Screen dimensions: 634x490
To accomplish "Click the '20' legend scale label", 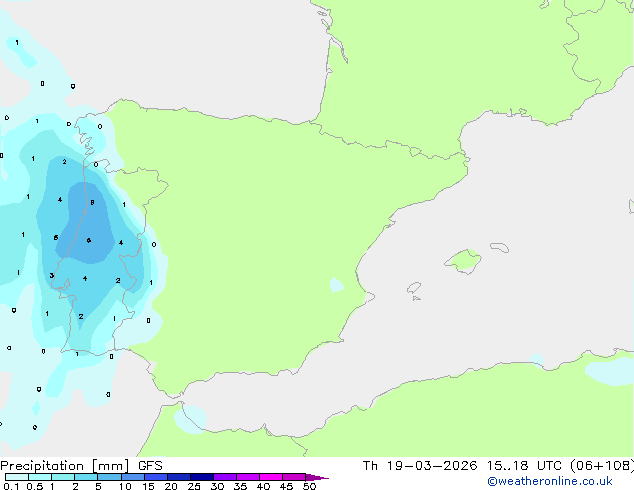I will click(x=171, y=486).
